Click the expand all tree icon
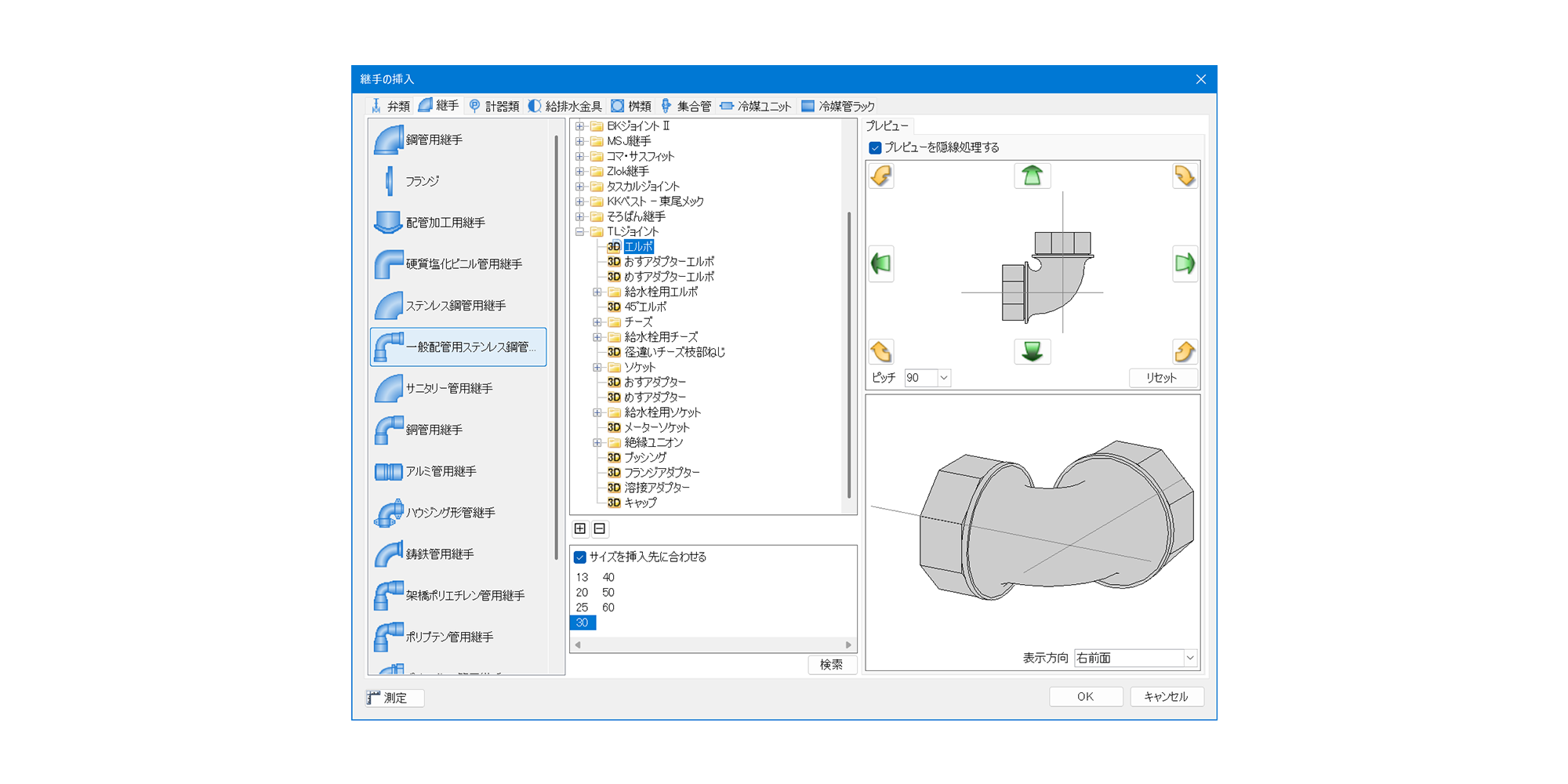Image resolution: width=1568 pixels, height=784 pixels. tap(580, 528)
